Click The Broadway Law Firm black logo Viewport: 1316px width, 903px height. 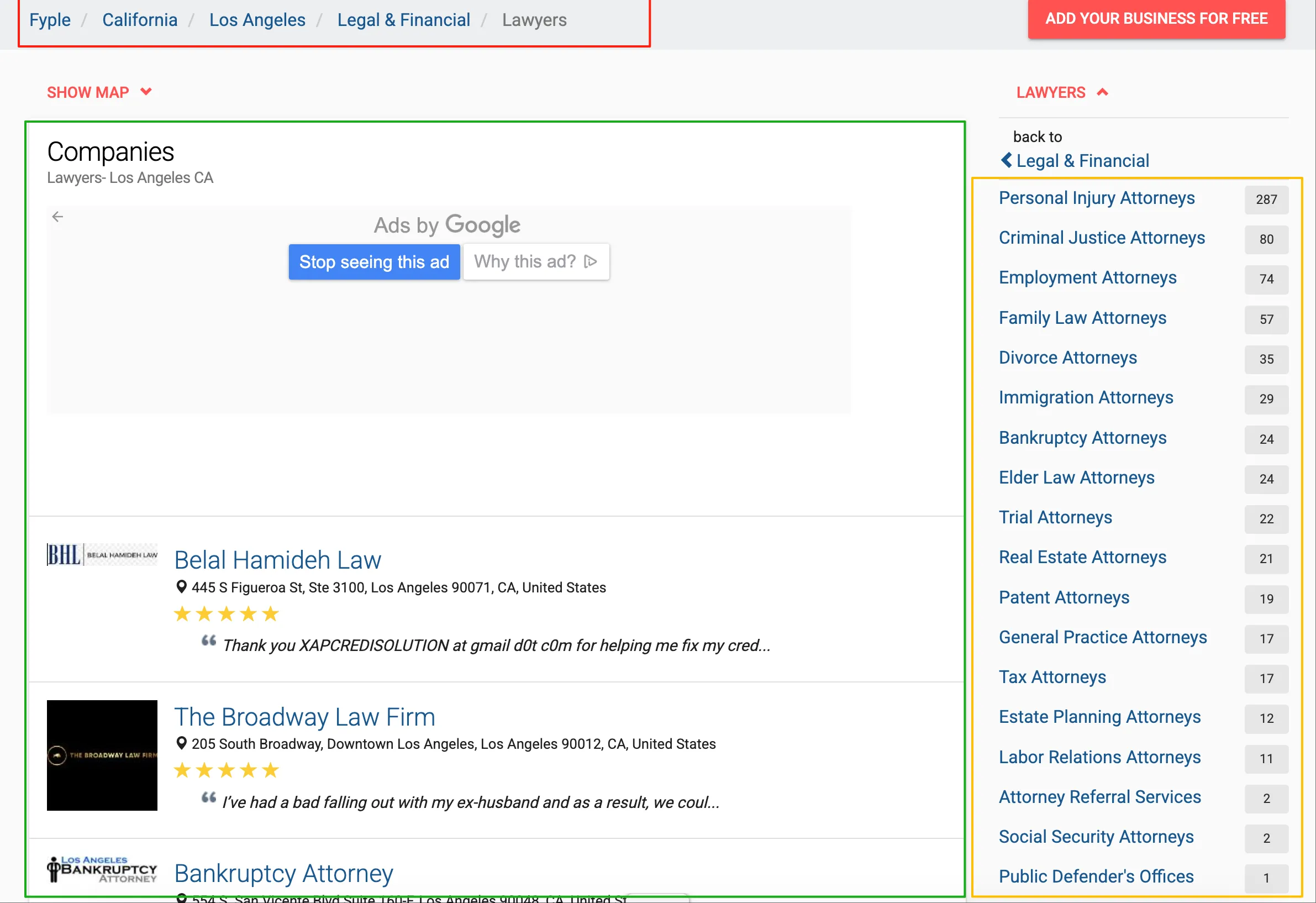102,755
